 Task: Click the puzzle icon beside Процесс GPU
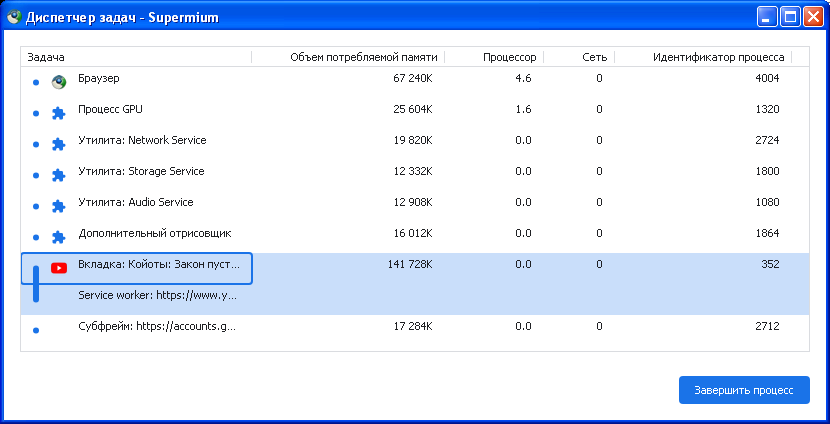(x=59, y=113)
